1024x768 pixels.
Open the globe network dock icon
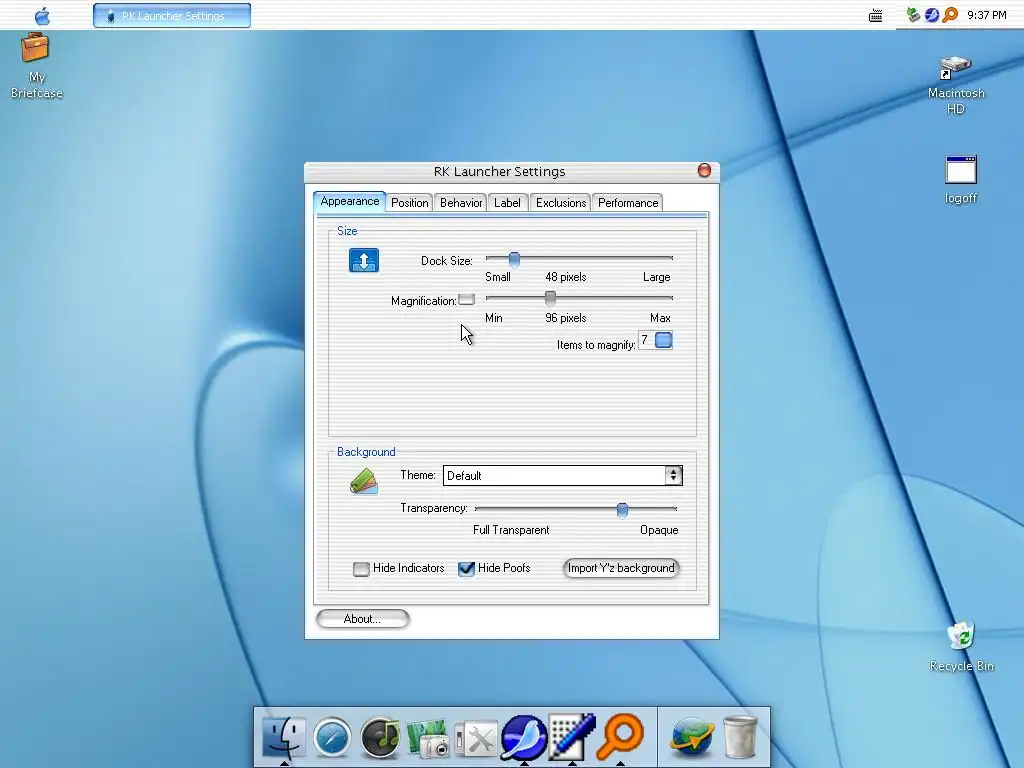[x=692, y=737]
